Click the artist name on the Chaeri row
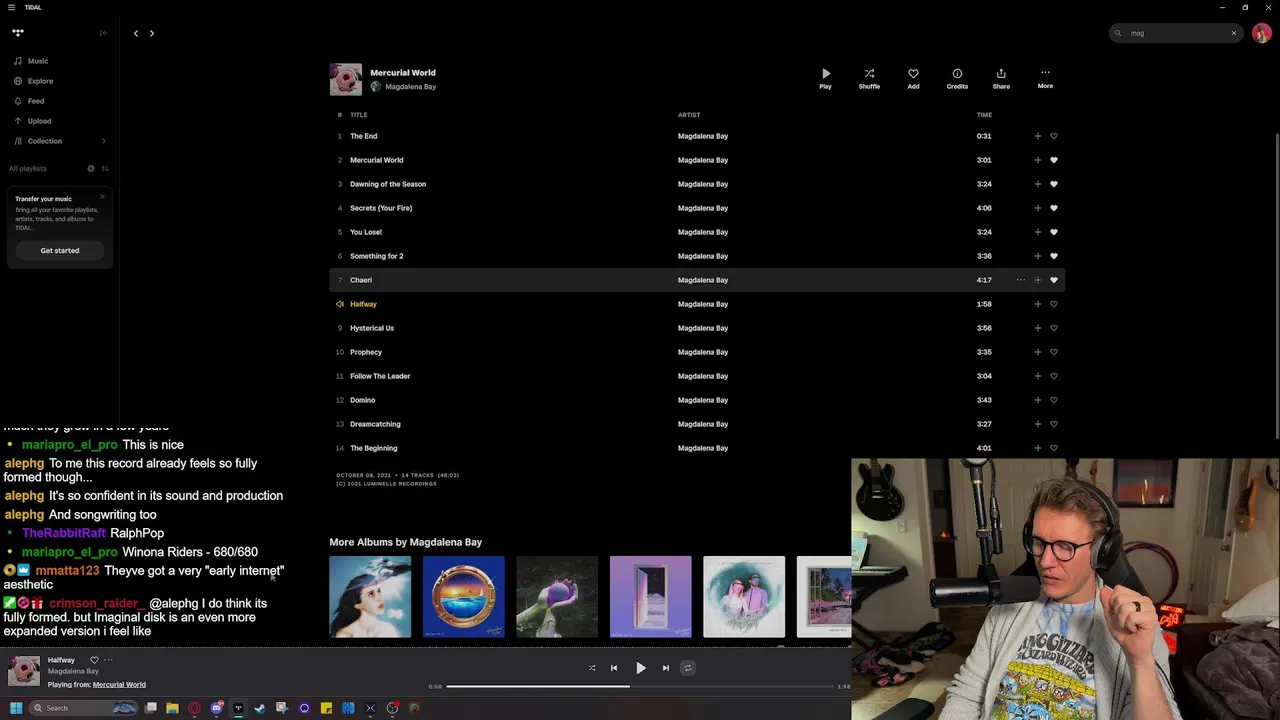Screen dimensions: 1280x720 coord(703,280)
